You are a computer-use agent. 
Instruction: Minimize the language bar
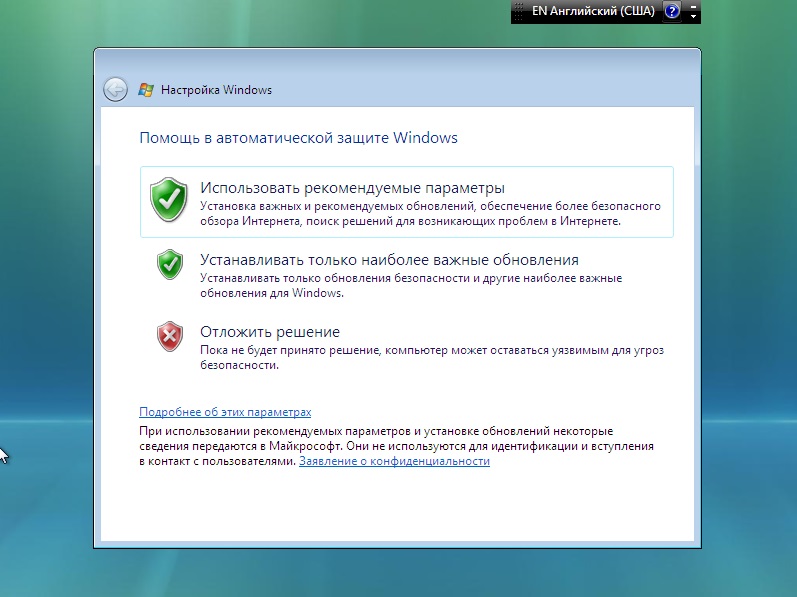tap(693, 6)
